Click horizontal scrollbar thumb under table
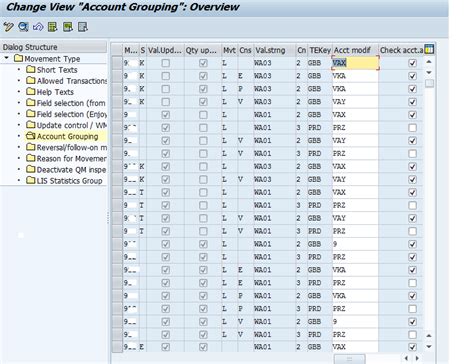 point(350,359)
